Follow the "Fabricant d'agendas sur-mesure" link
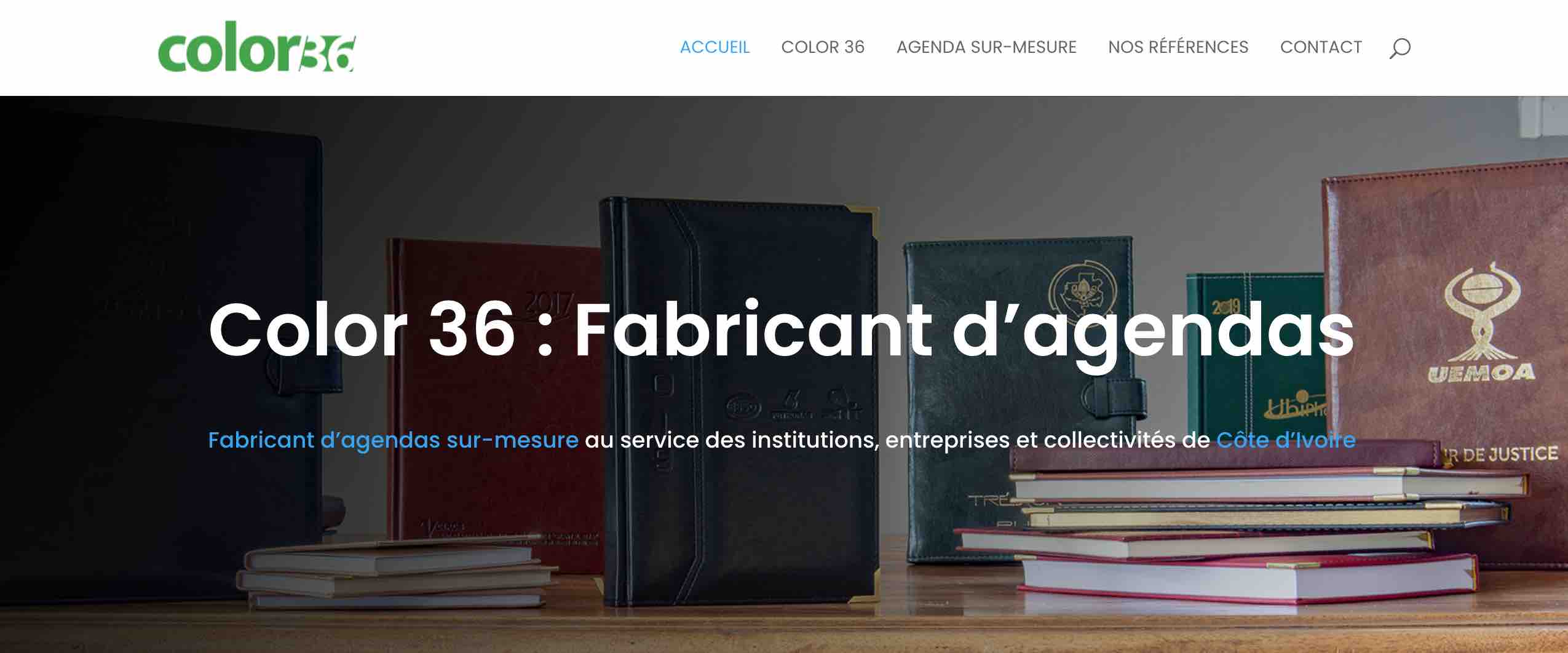The image size is (1568, 653). click(393, 440)
